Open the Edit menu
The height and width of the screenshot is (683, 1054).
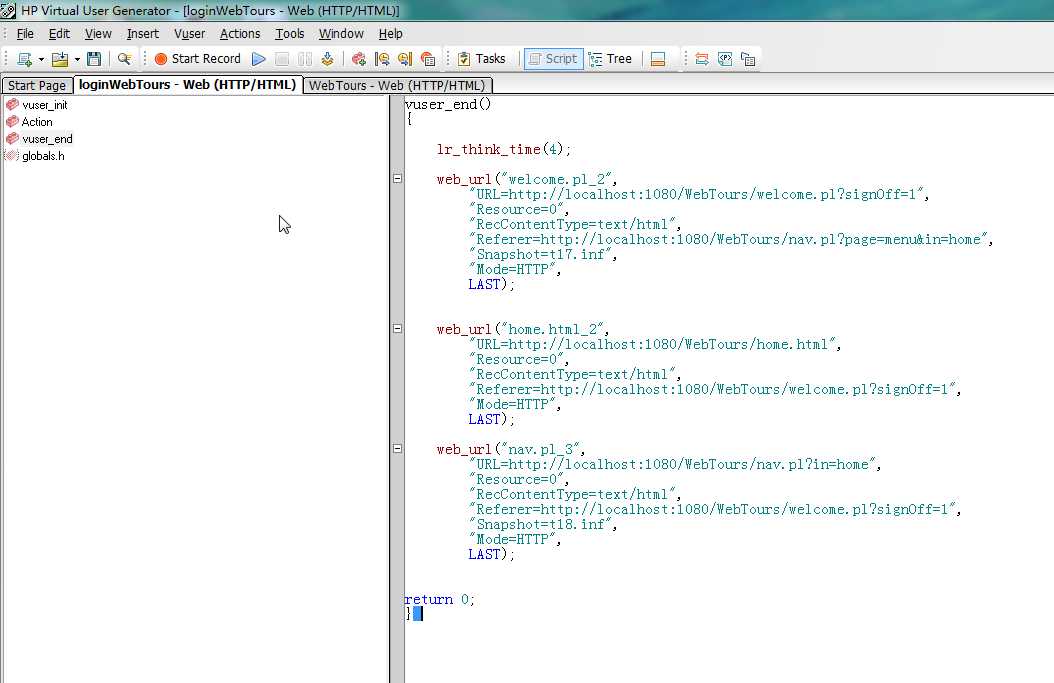pyautogui.click(x=59, y=34)
